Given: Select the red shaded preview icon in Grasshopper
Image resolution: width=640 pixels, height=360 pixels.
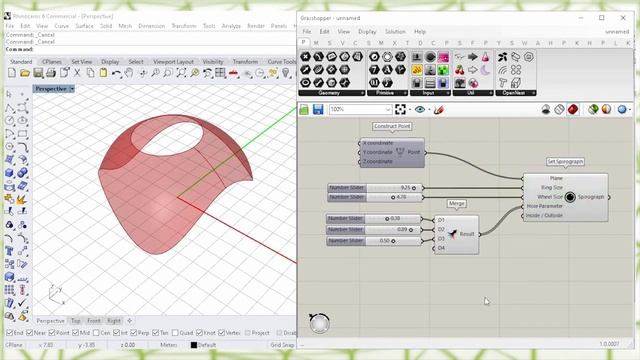Looking at the screenshot, I should [573, 109].
